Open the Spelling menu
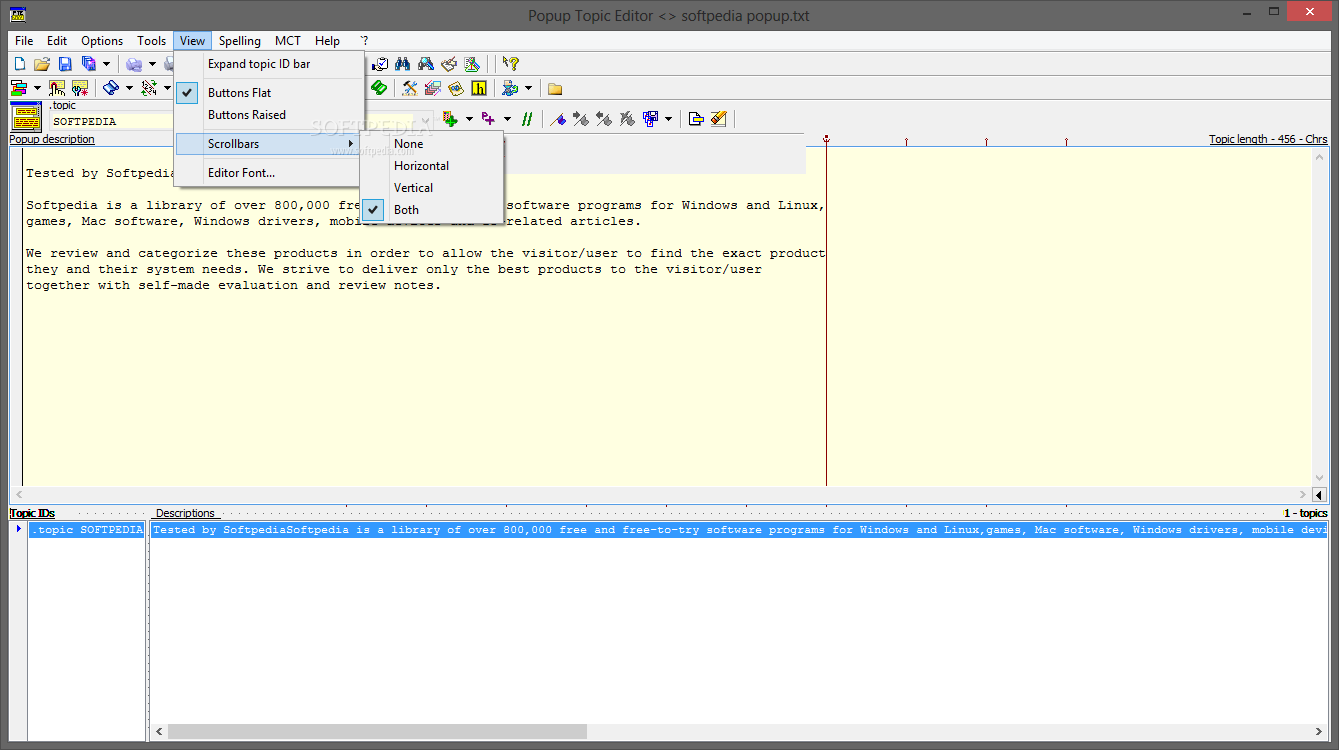 tap(240, 41)
